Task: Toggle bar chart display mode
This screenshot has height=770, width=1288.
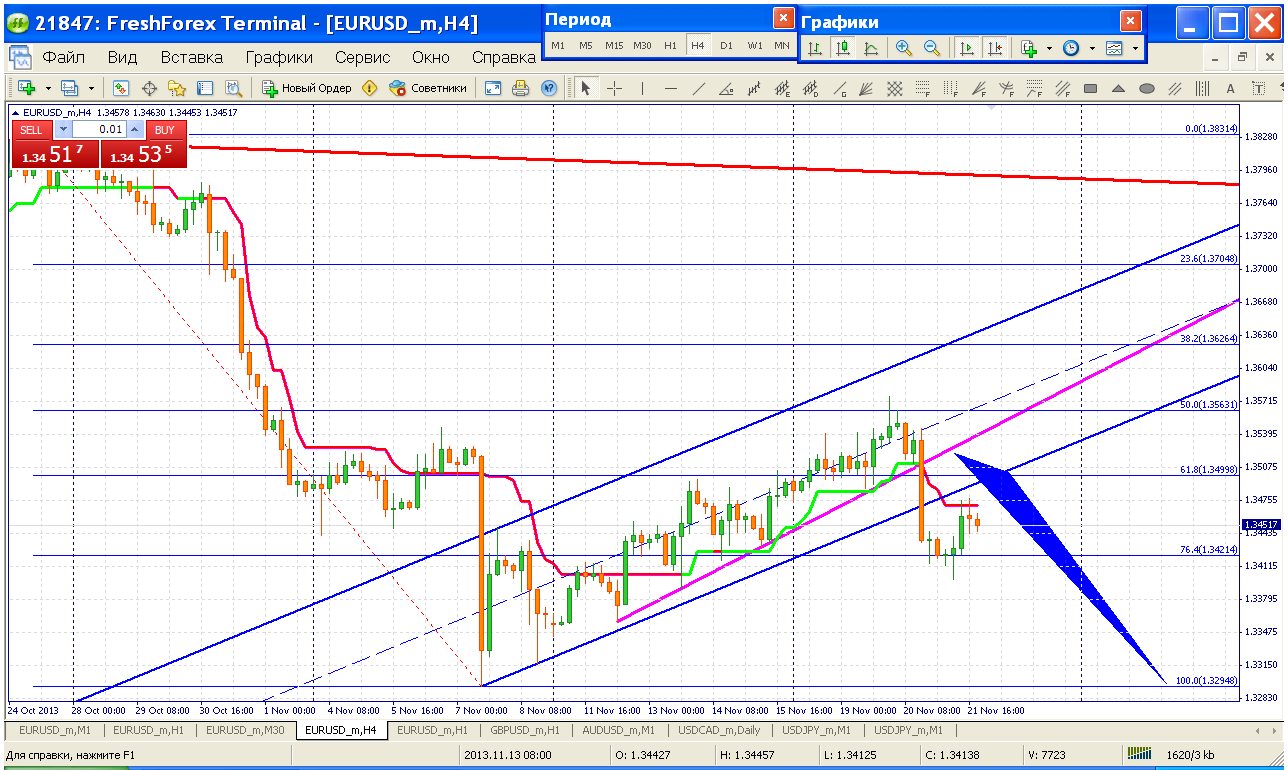Action: click(815, 47)
